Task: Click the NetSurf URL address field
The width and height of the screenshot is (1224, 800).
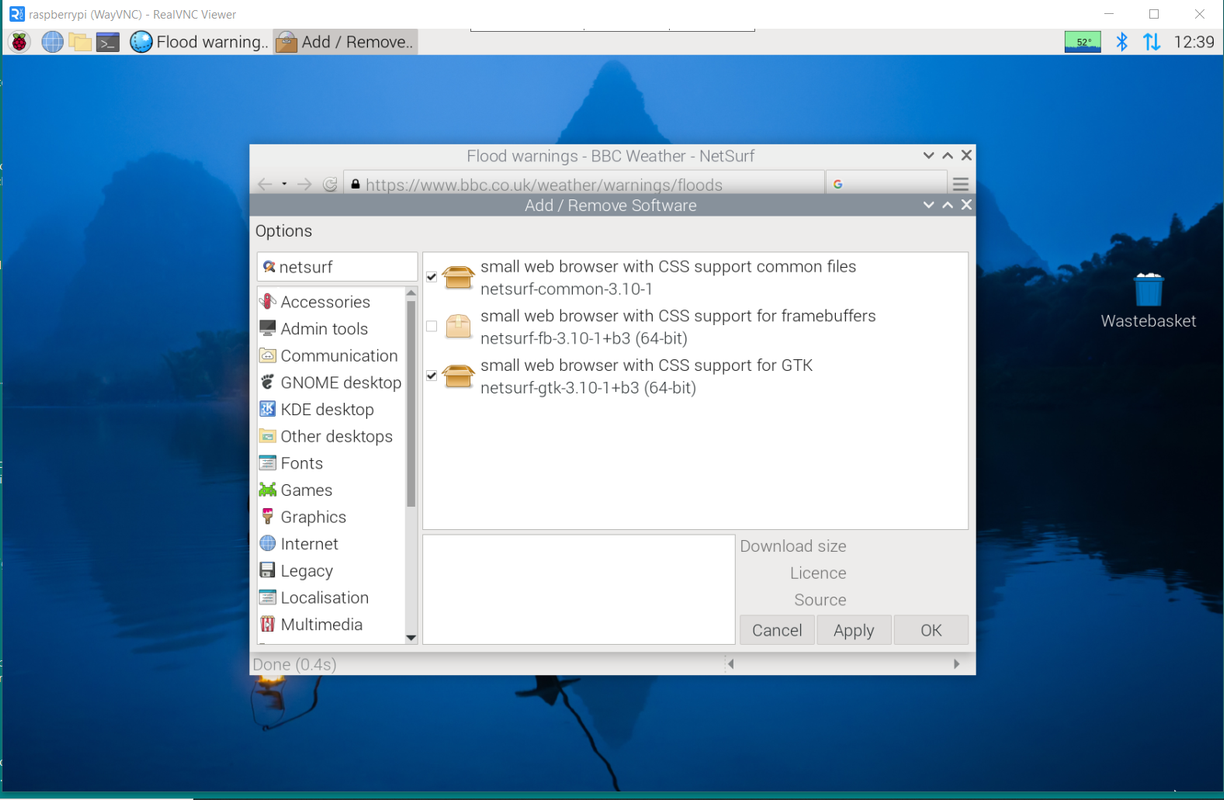Action: coord(584,184)
